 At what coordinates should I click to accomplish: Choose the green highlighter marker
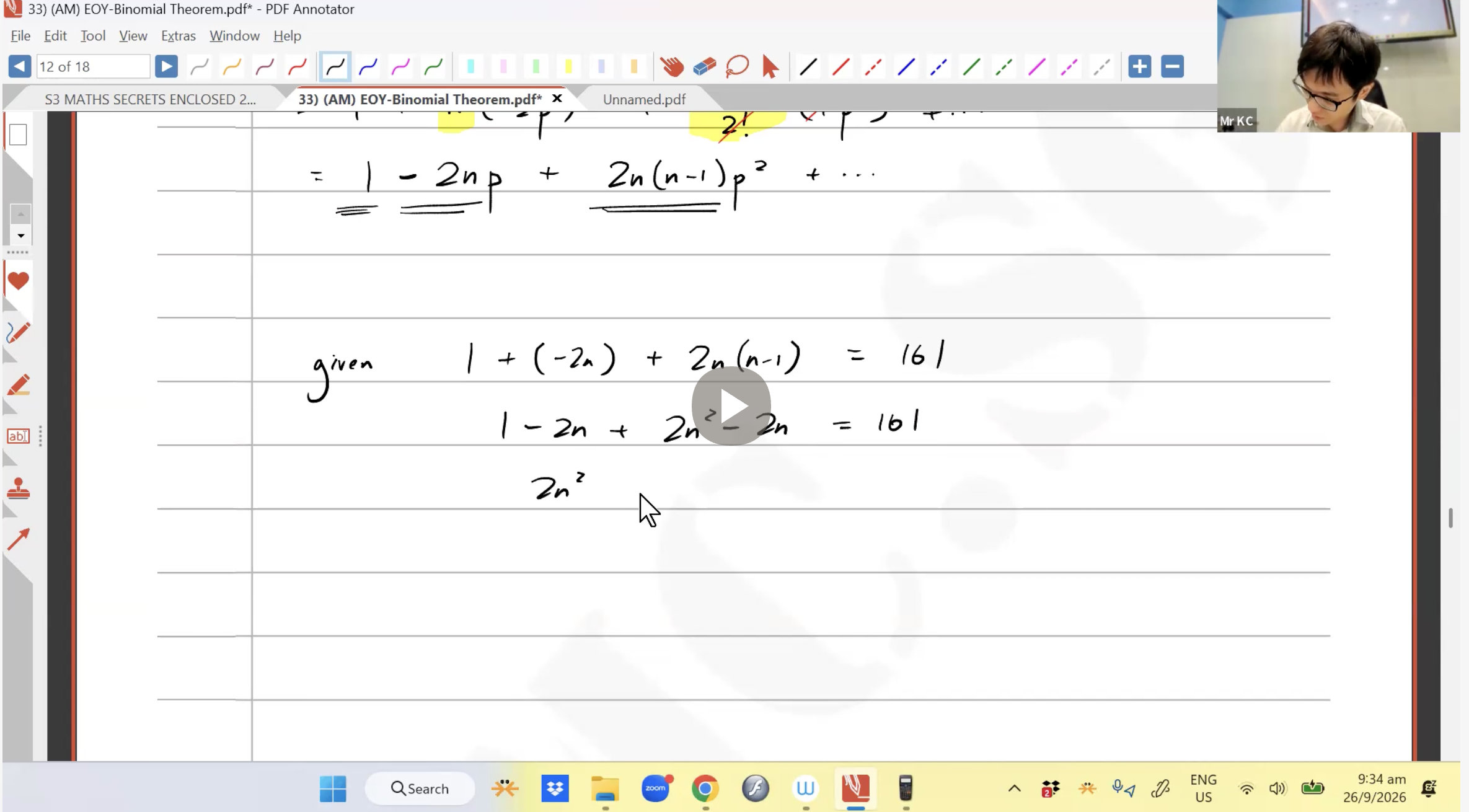pos(536,66)
